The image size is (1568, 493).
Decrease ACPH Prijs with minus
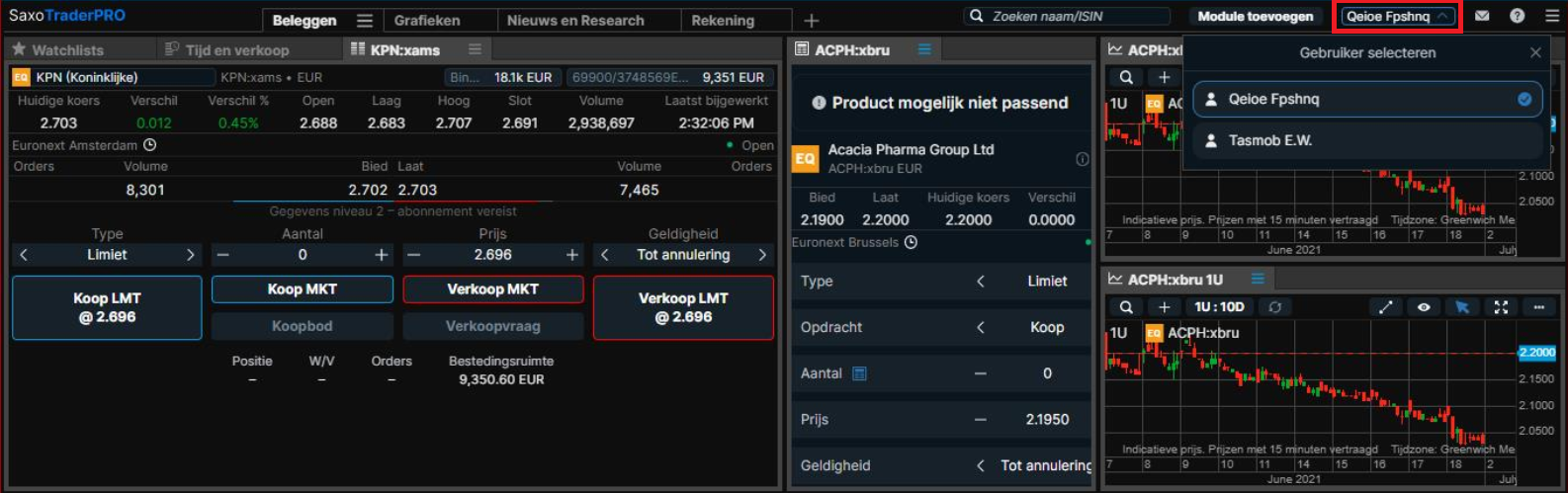981,420
